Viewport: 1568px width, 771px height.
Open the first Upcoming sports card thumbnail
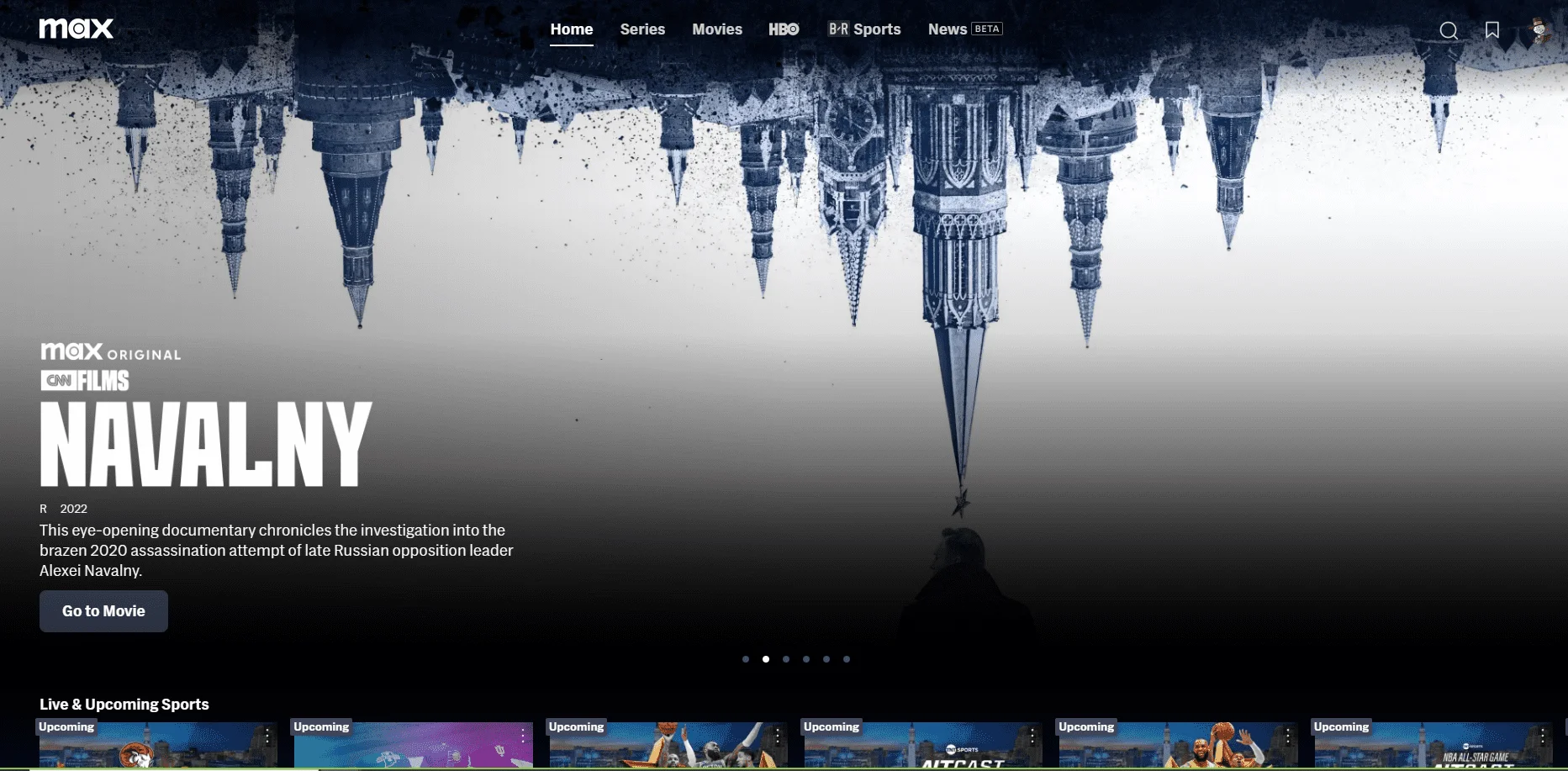158,745
